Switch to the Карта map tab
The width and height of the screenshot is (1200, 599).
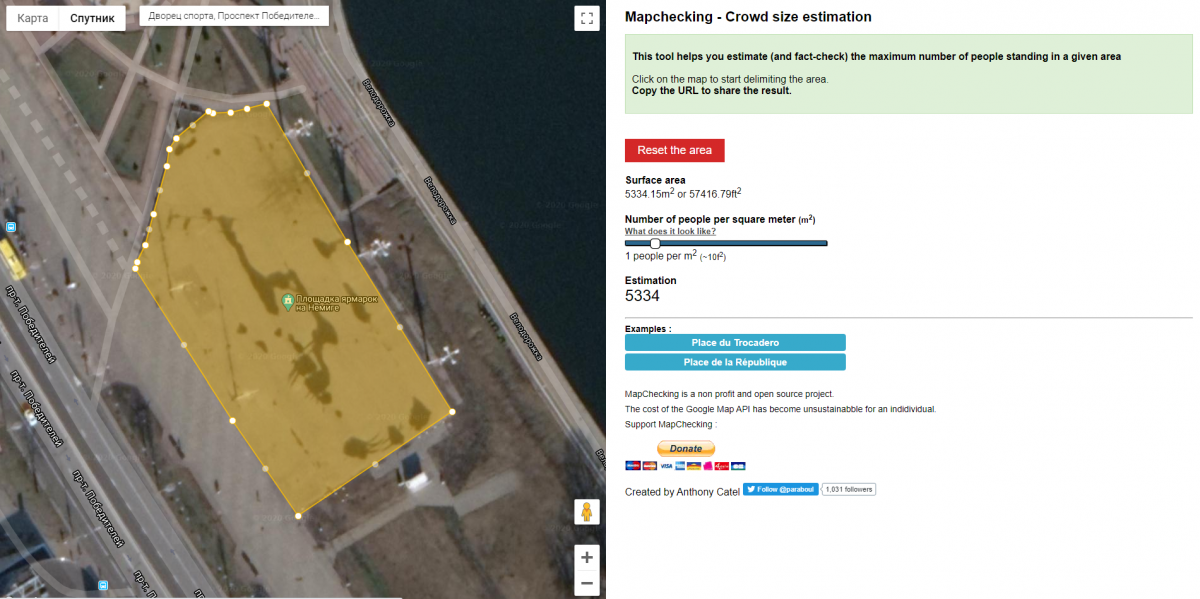coord(33,18)
